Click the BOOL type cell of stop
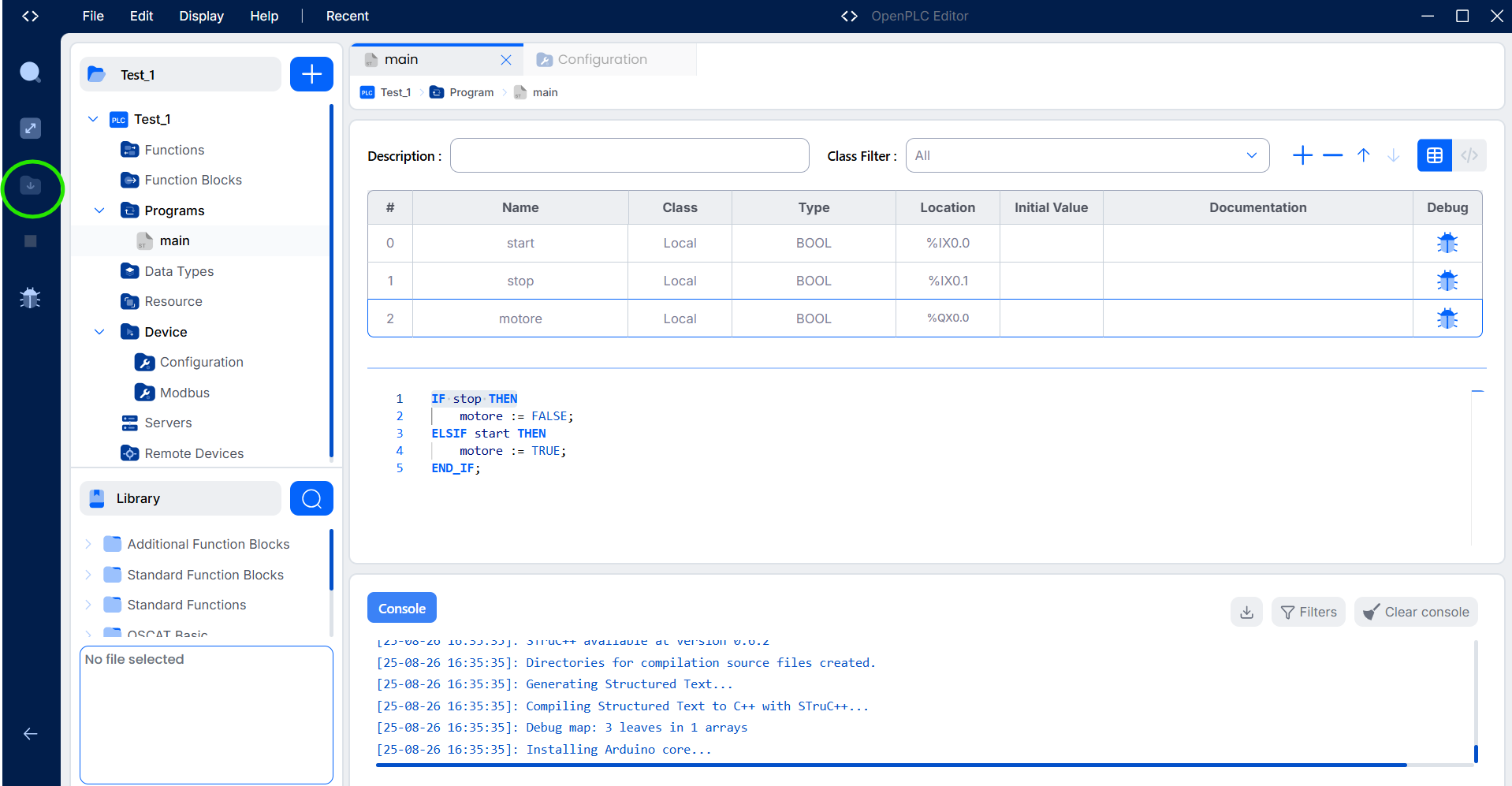Viewport: 1512px width, 786px height. coord(814,281)
